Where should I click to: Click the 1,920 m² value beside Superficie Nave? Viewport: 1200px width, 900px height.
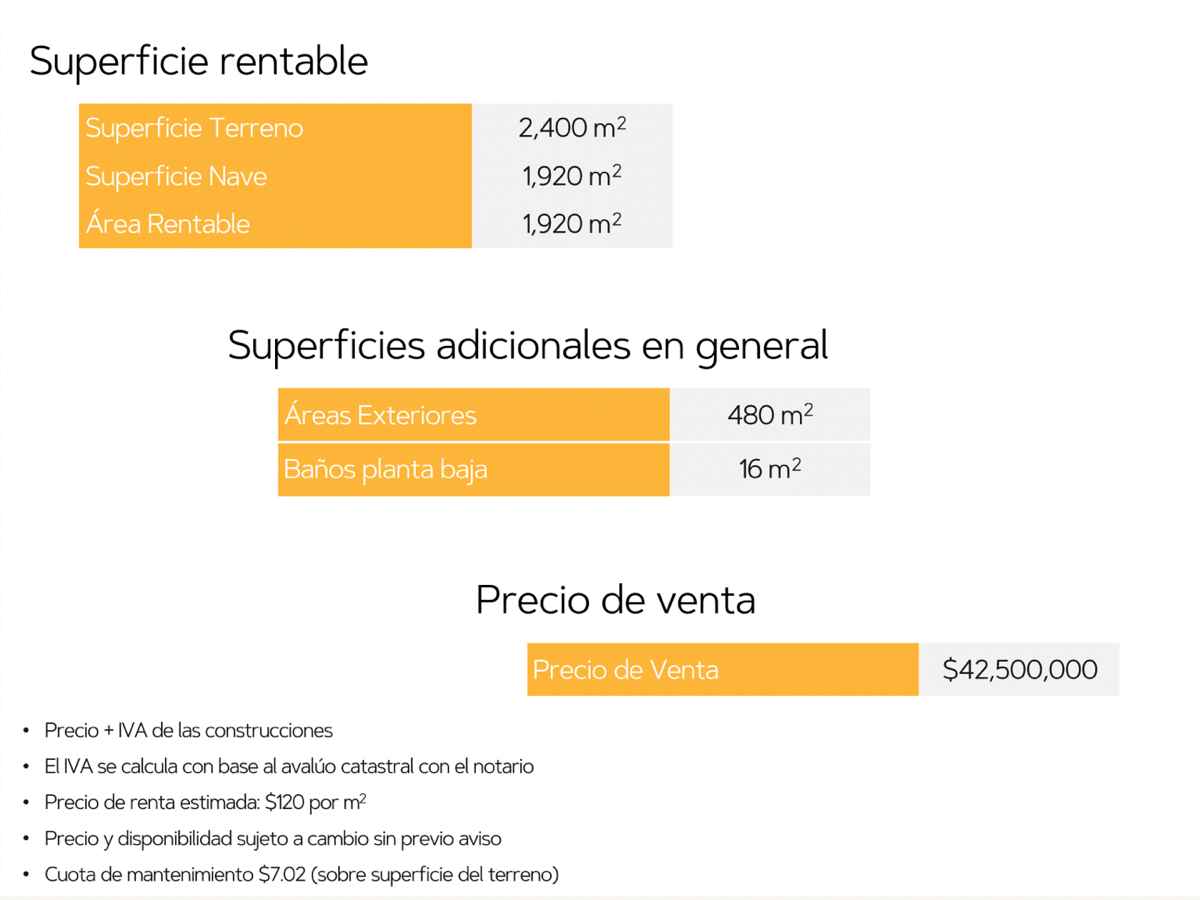(x=572, y=176)
